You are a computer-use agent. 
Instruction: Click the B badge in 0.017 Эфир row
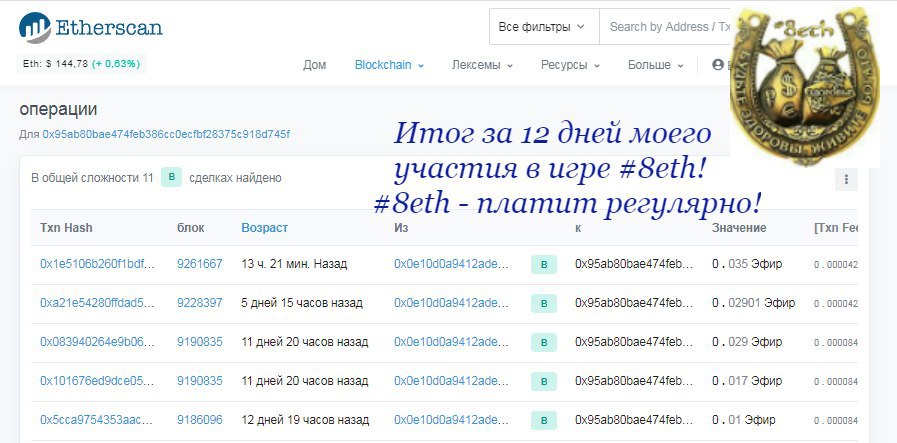pyautogui.click(x=544, y=381)
